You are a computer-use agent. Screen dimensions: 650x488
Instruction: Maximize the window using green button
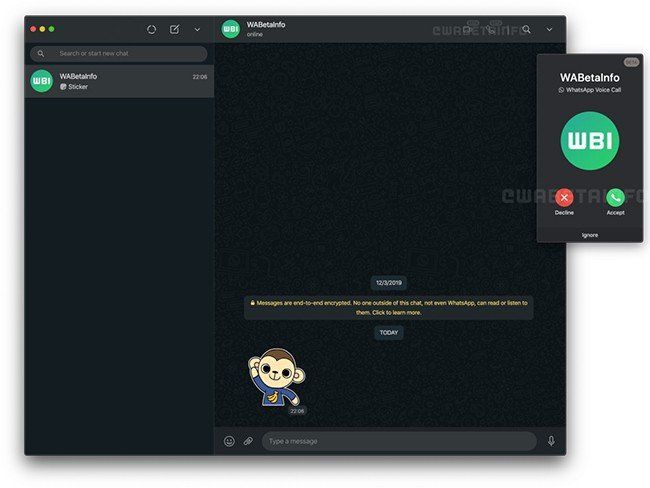pos(51,29)
